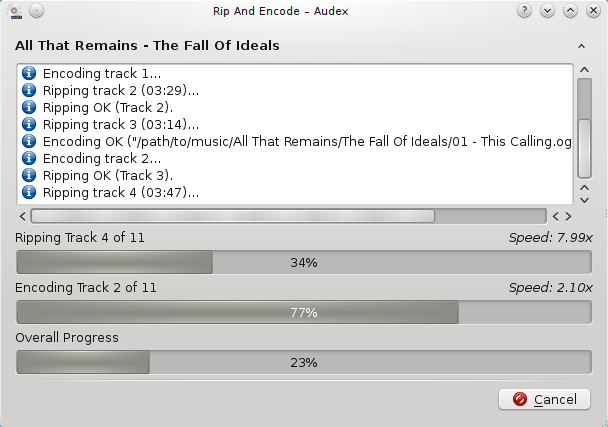Click the Encoding Track 2 progress bar at 77%
The image size is (608, 427).
[304, 312]
